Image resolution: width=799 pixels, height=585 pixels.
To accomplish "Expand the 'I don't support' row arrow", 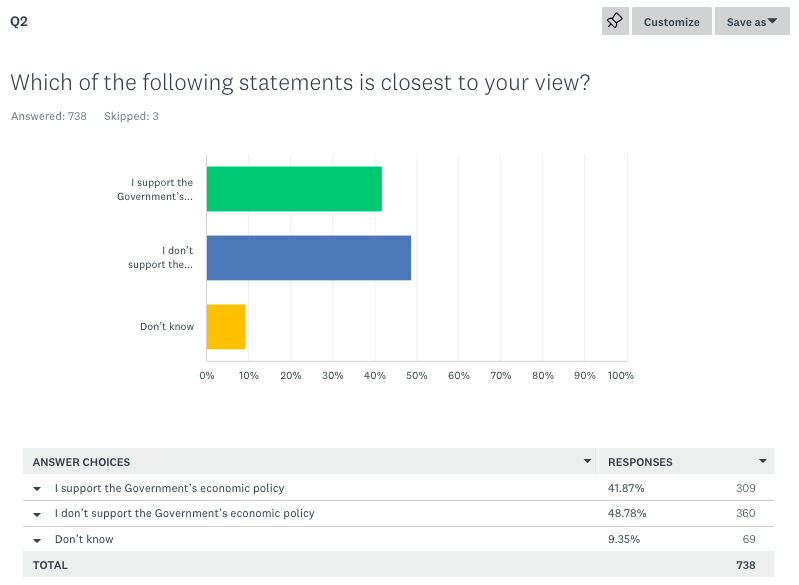I will point(37,514).
